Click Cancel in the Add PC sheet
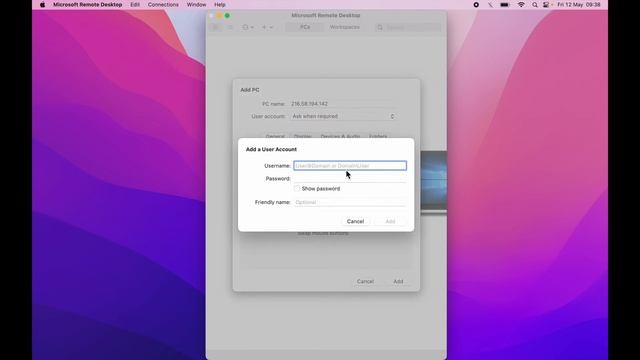Viewport: 640px width, 360px height. pos(365,281)
